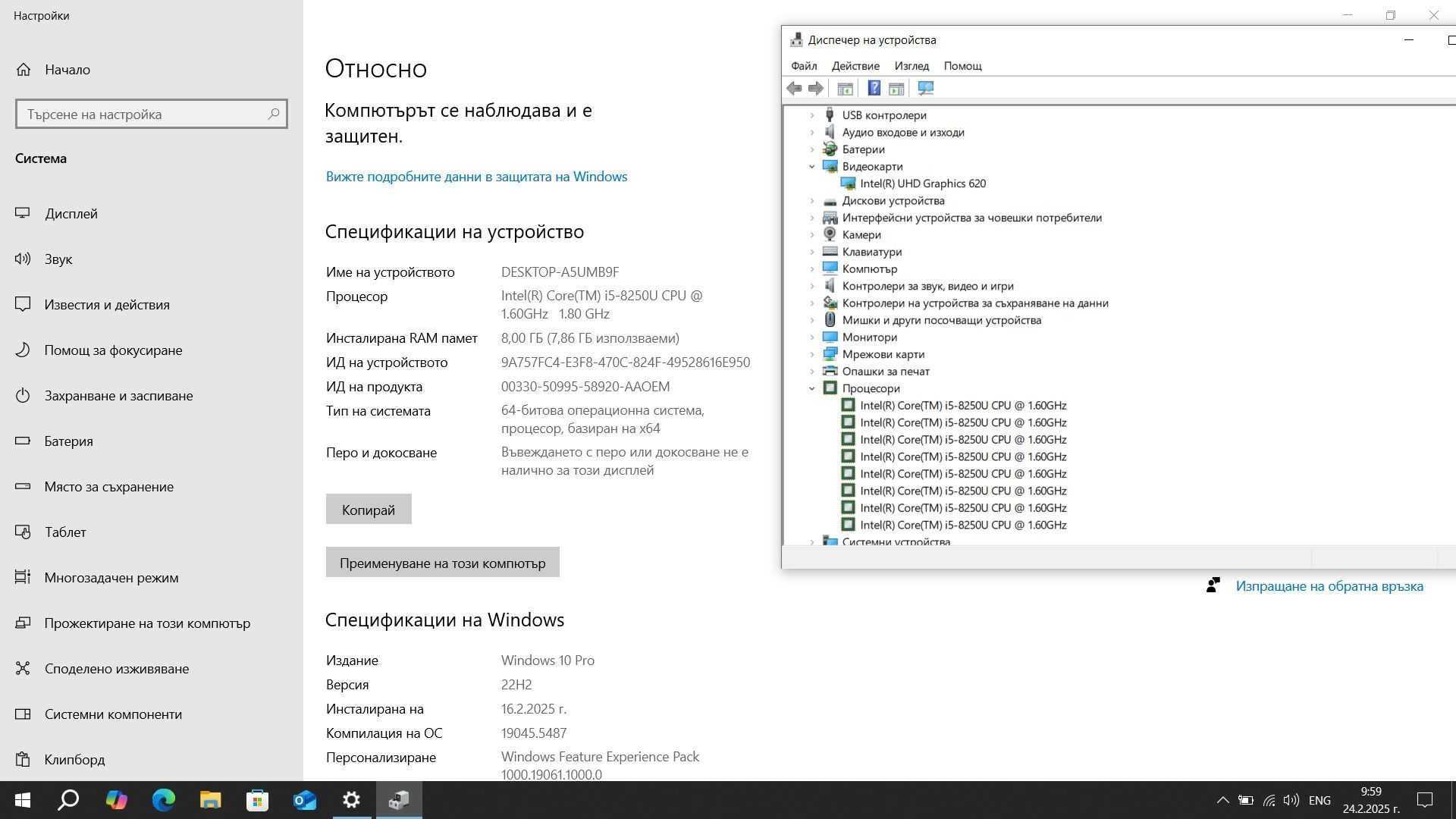
Task: Open Файл menu in Device Manager
Action: [804, 66]
